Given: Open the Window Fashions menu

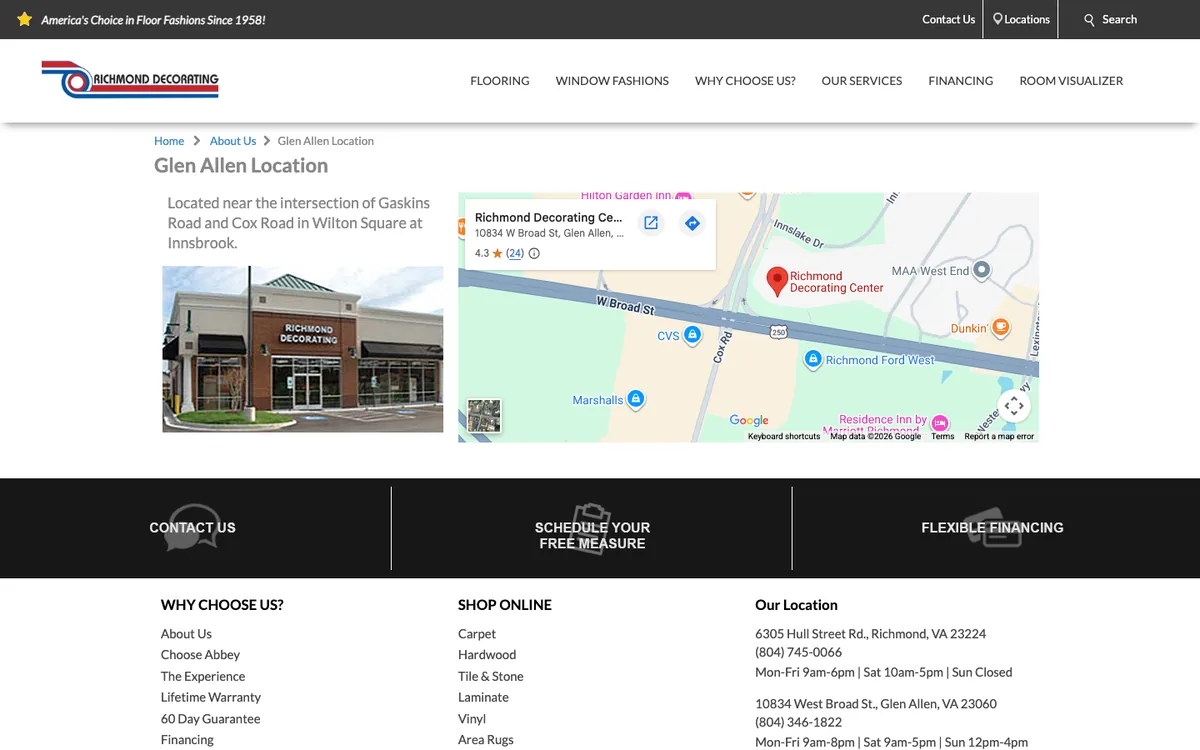Looking at the screenshot, I should pos(612,81).
